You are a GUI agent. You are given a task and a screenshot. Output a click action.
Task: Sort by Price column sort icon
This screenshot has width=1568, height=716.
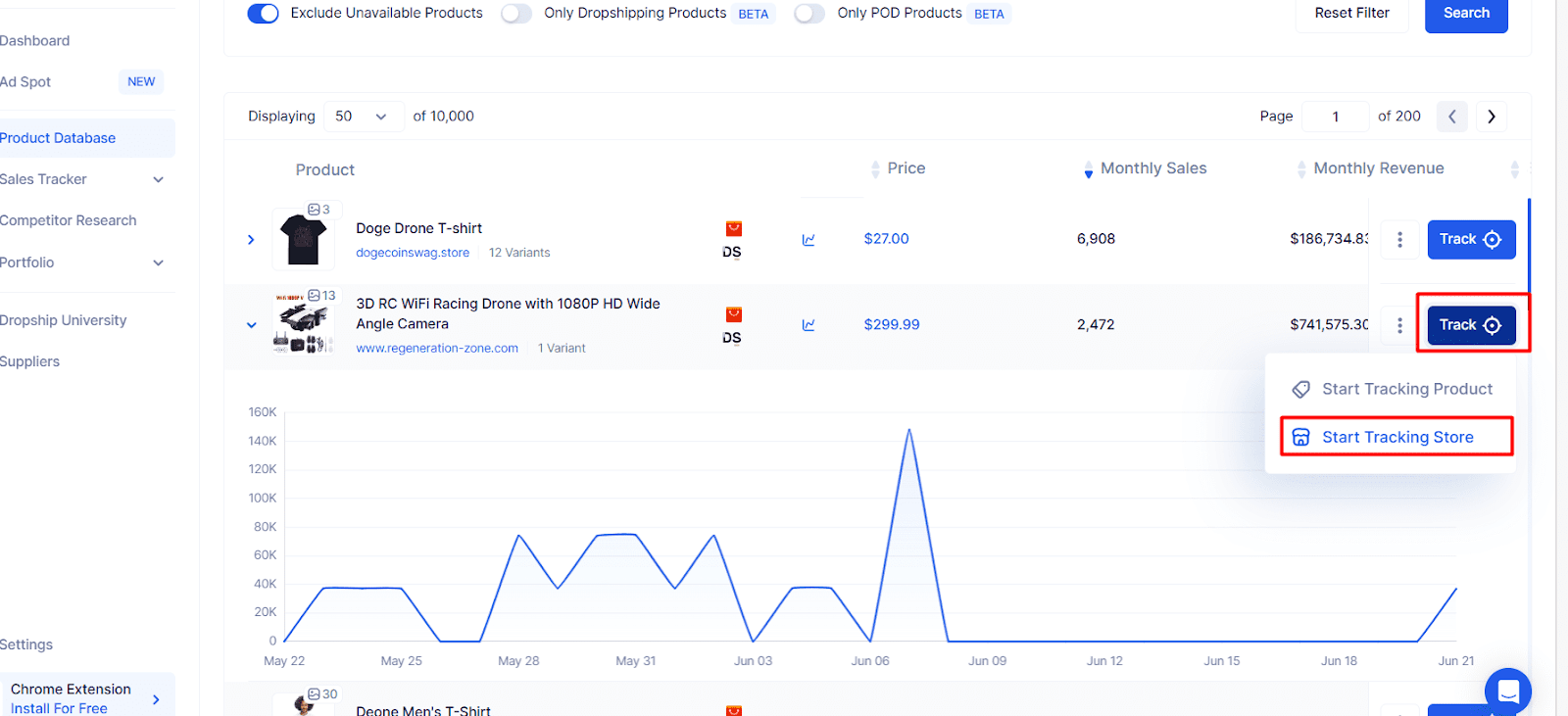pyautogui.click(x=875, y=169)
